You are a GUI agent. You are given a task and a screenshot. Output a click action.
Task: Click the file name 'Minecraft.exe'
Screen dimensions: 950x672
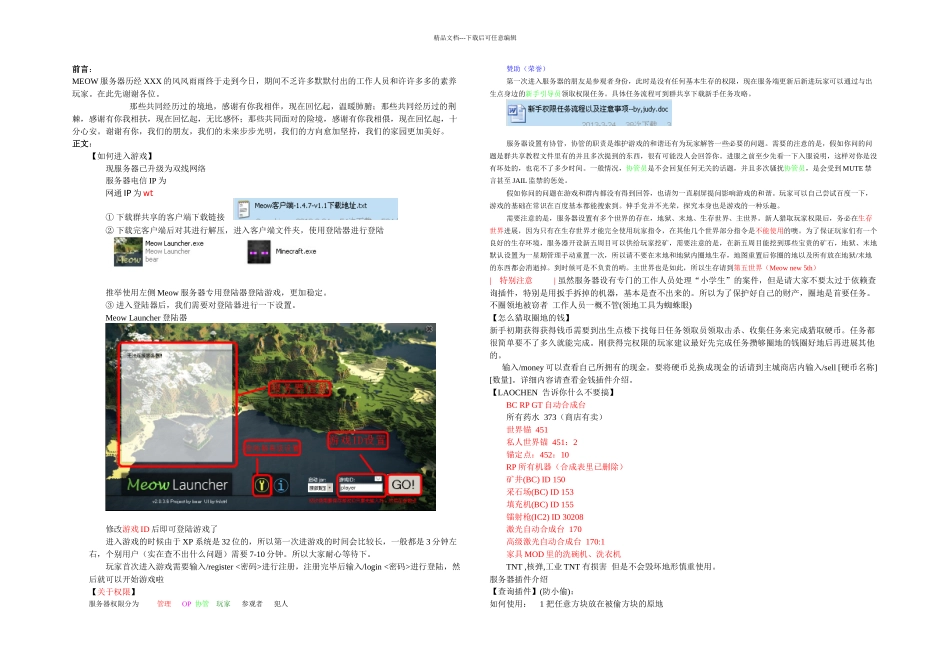pos(296,251)
